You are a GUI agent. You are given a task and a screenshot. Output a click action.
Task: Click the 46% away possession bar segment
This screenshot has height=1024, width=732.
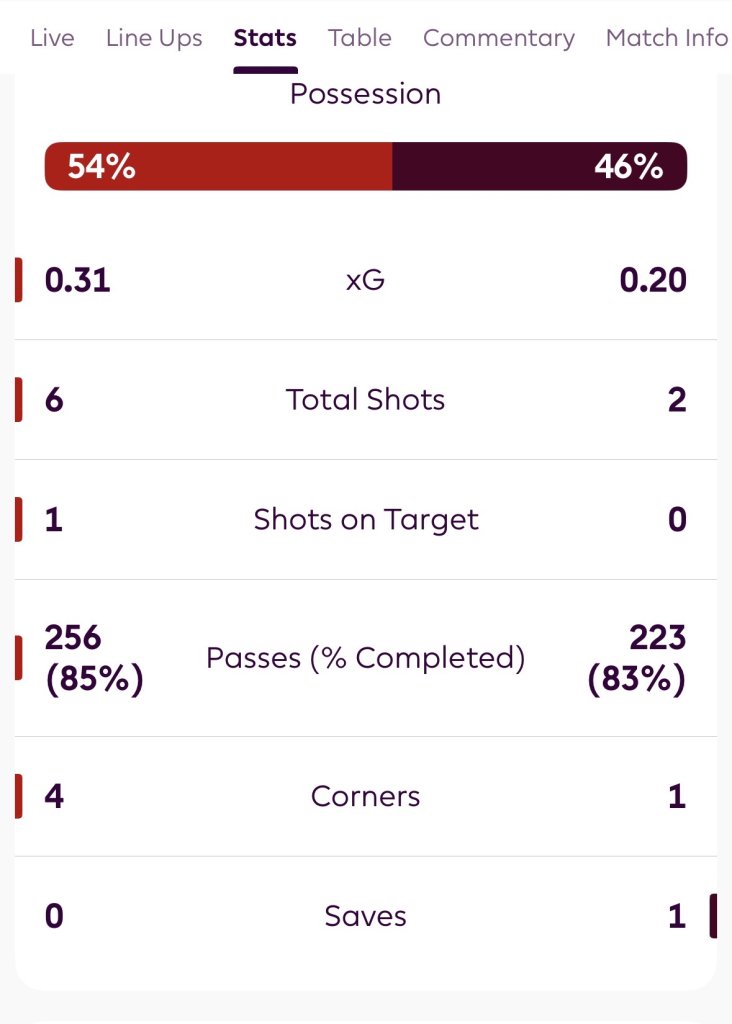click(540, 166)
